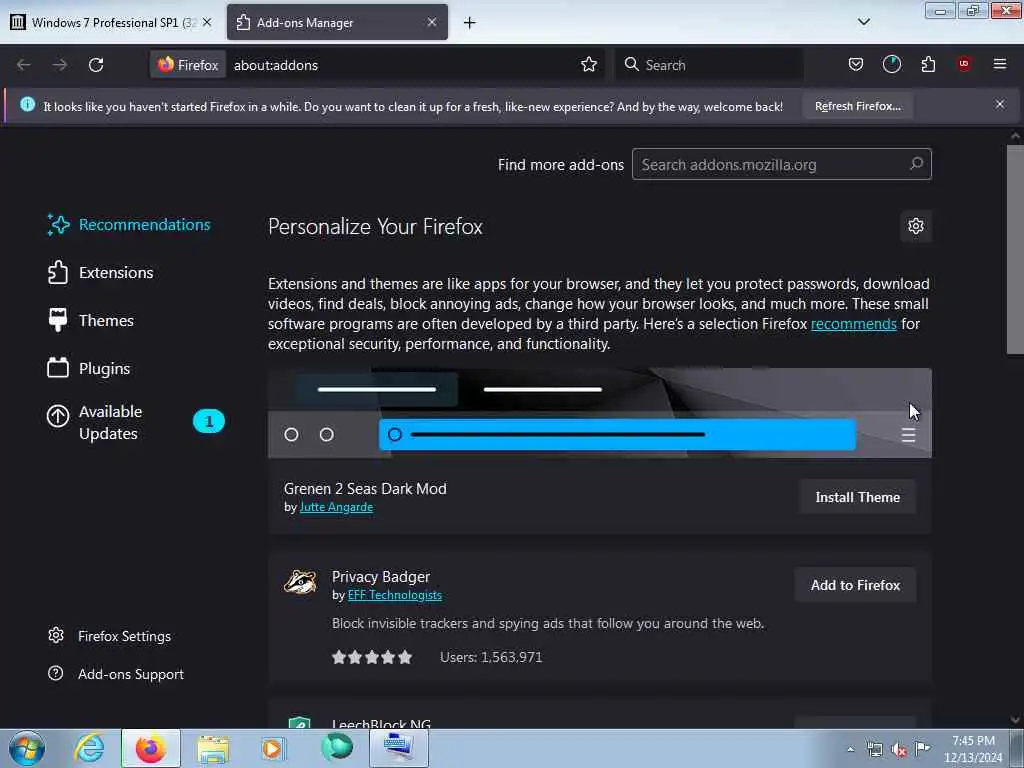
Task: Click the Grenen 2 Seas Dark Mod title
Action: 365,488
